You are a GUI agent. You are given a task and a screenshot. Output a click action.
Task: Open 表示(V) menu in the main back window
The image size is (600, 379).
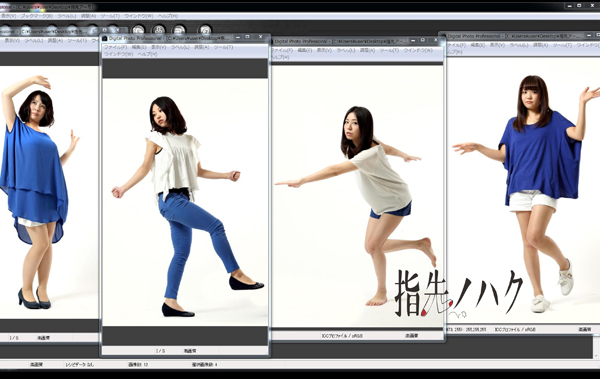point(8,16)
